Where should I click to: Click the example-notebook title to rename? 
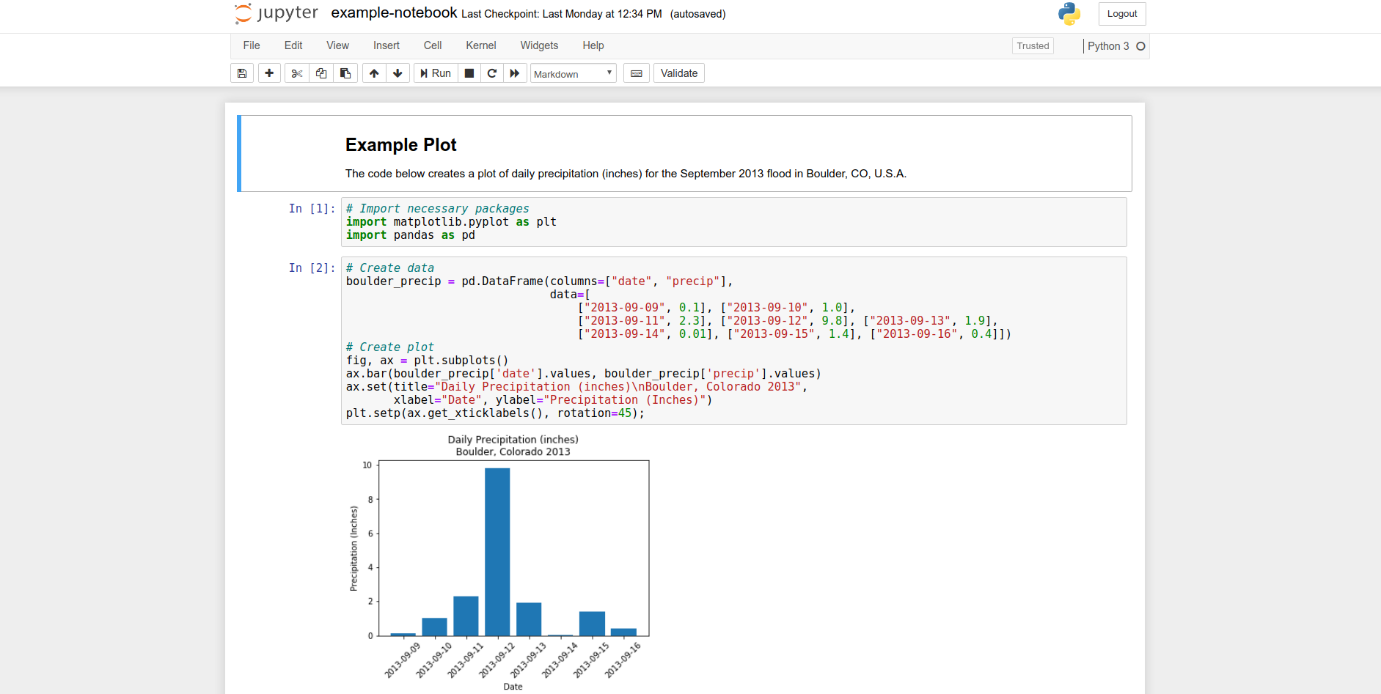tap(394, 13)
